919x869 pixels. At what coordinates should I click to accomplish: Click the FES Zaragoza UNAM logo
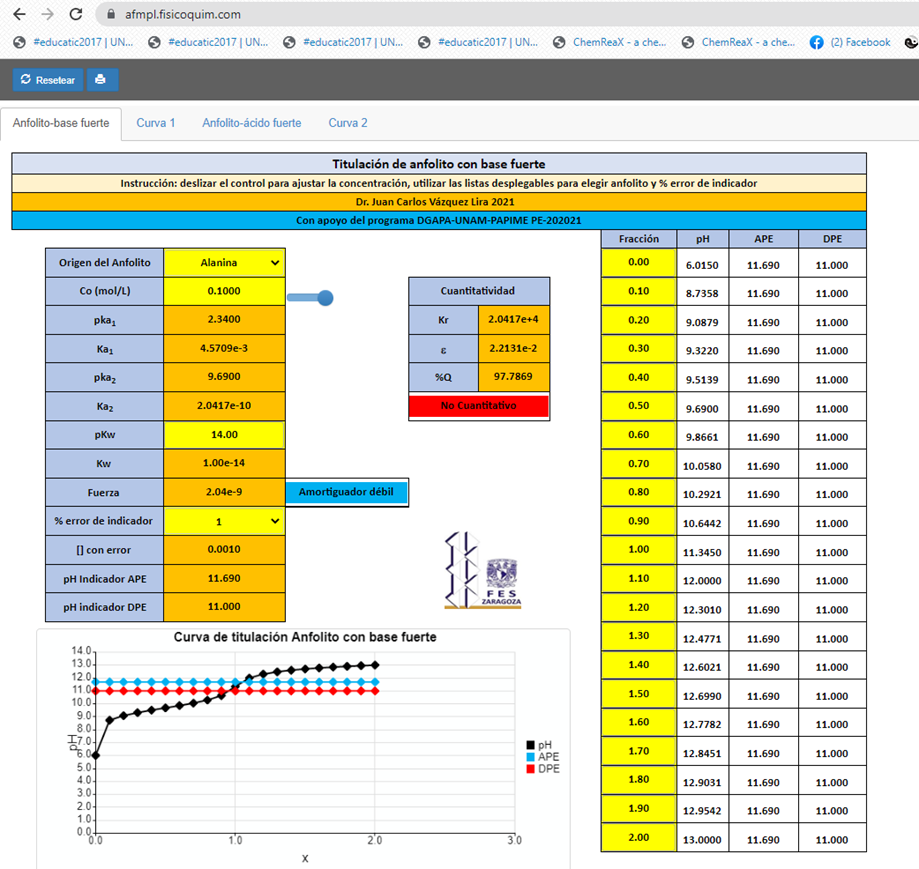pos(483,570)
